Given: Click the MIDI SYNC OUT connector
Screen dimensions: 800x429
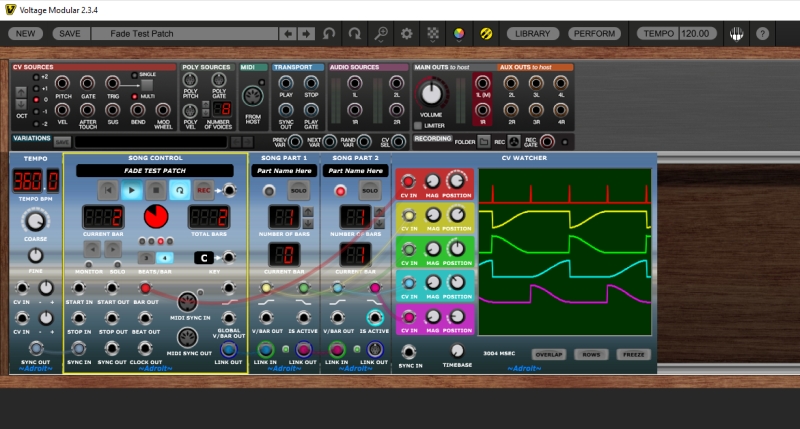Looking at the screenshot, I should click(188, 338).
